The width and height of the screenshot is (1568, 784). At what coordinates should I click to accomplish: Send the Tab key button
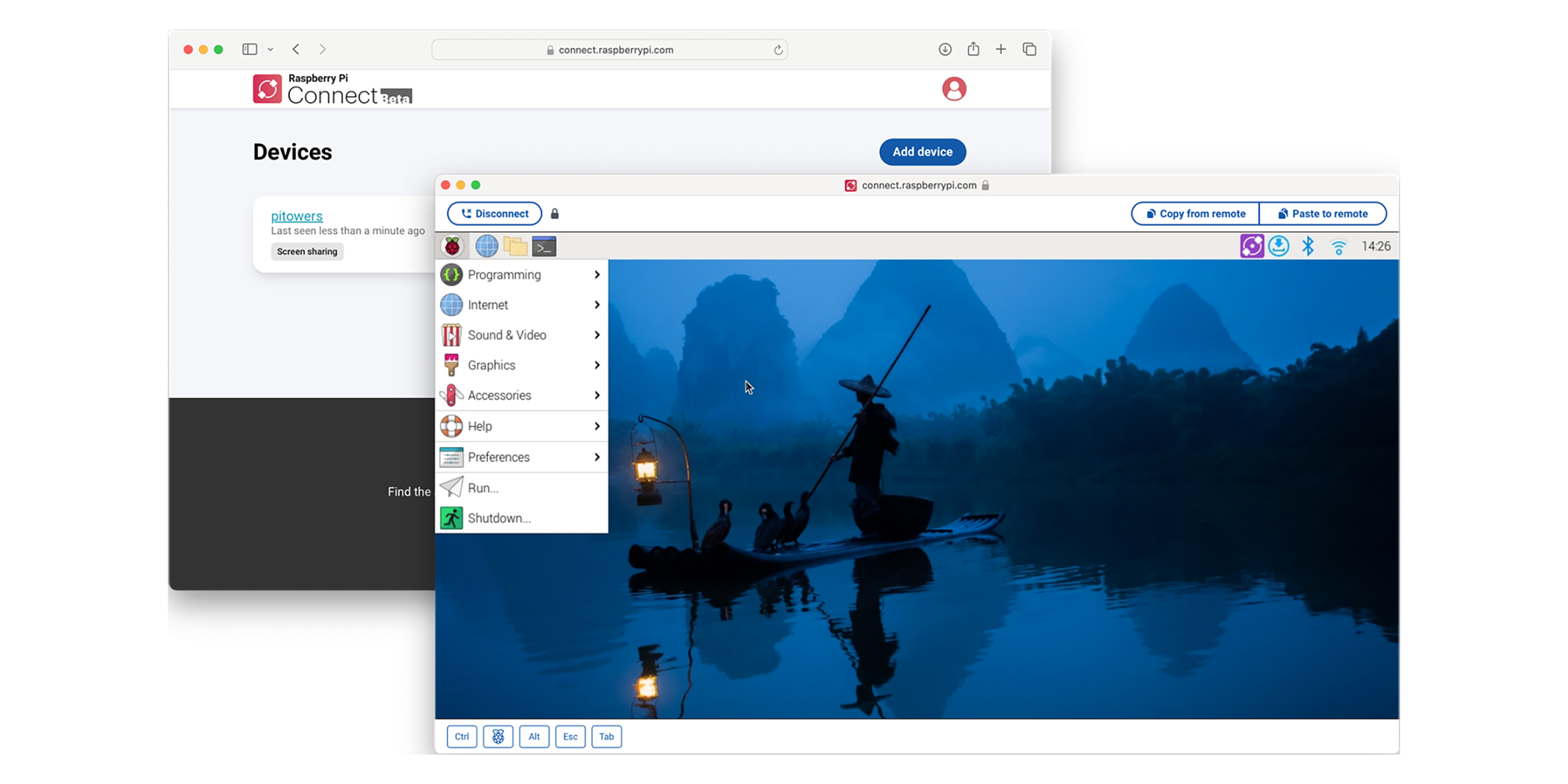(607, 736)
